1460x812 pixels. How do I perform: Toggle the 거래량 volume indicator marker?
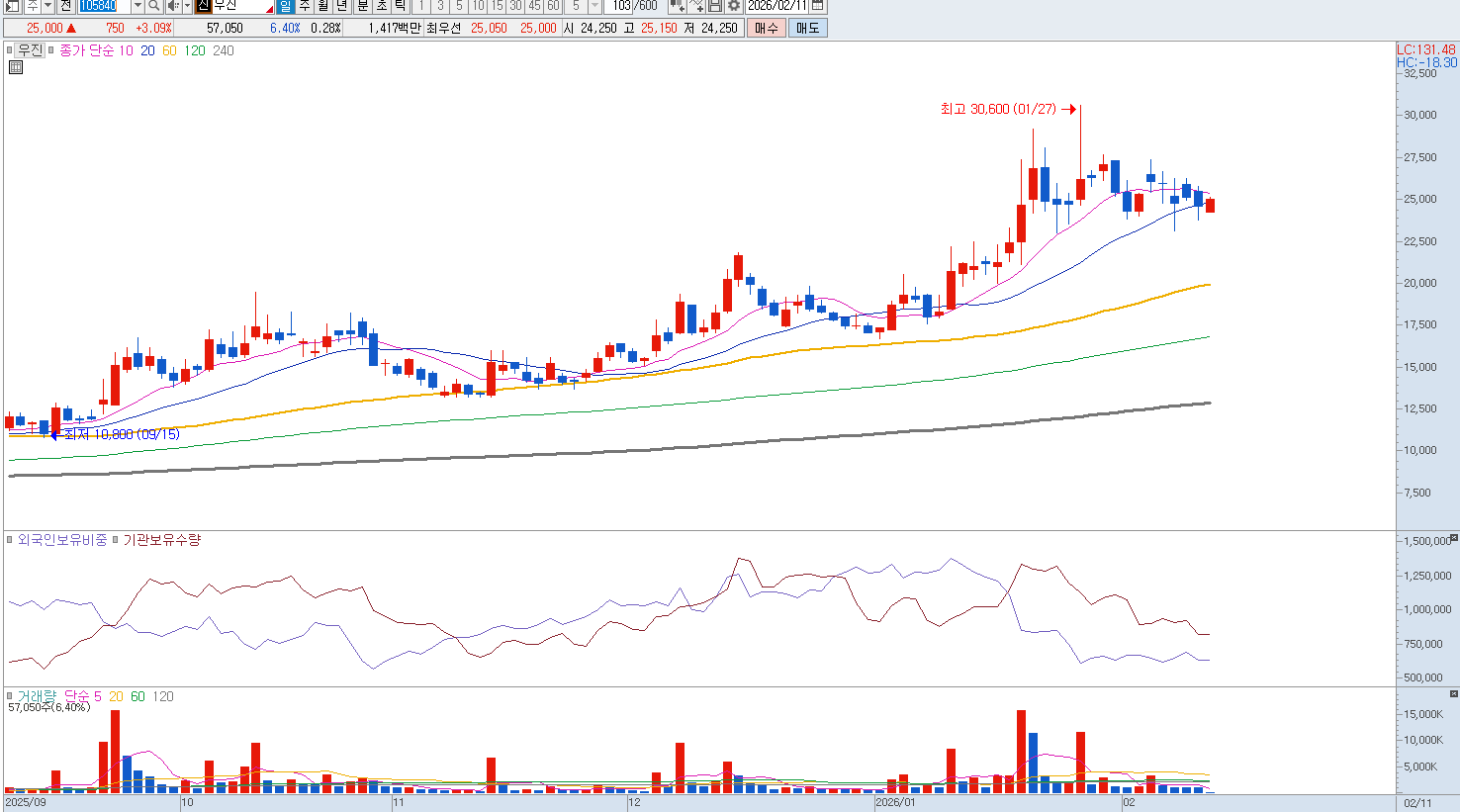[10, 696]
